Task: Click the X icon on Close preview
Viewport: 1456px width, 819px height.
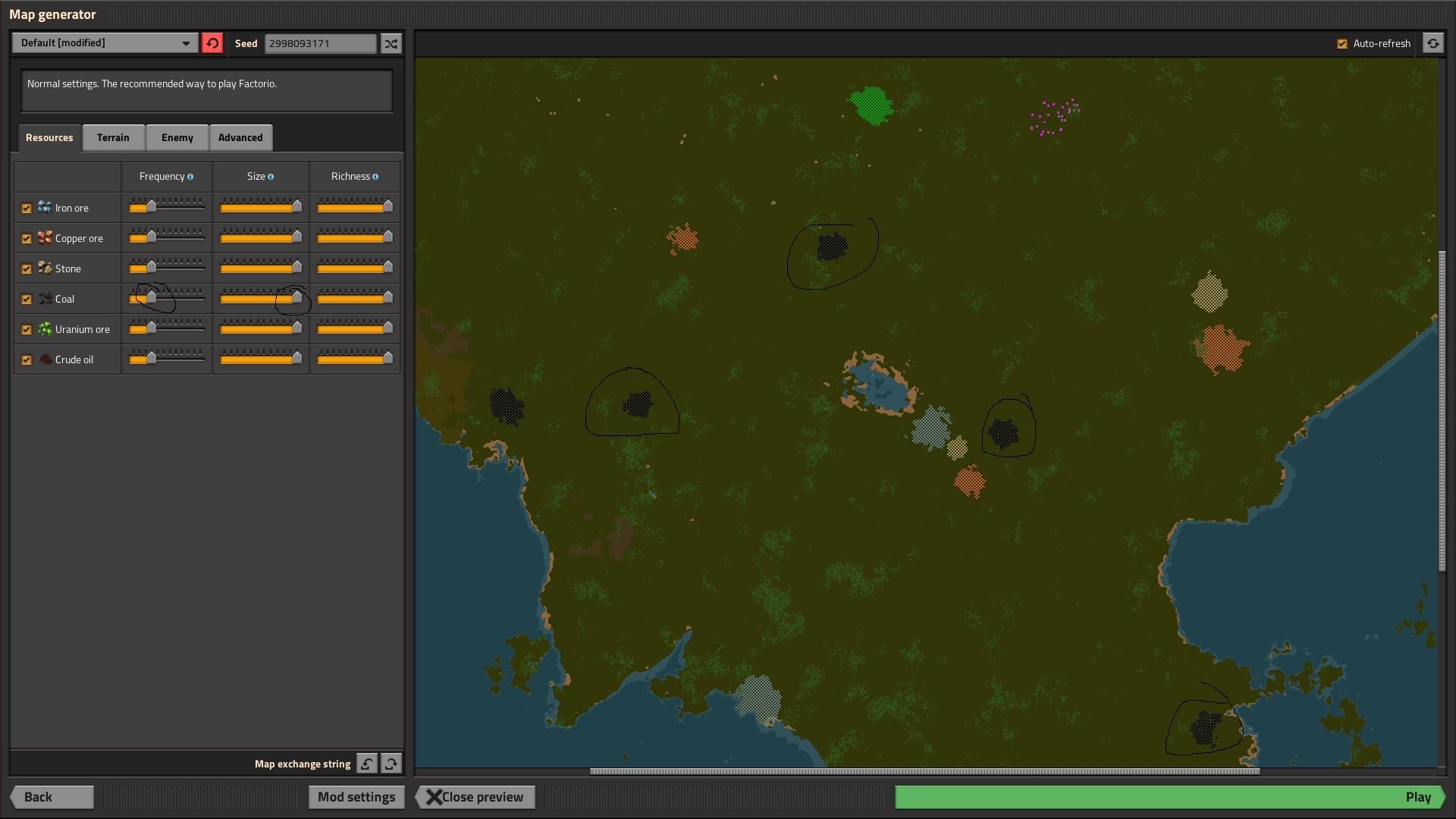Action: [434, 797]
